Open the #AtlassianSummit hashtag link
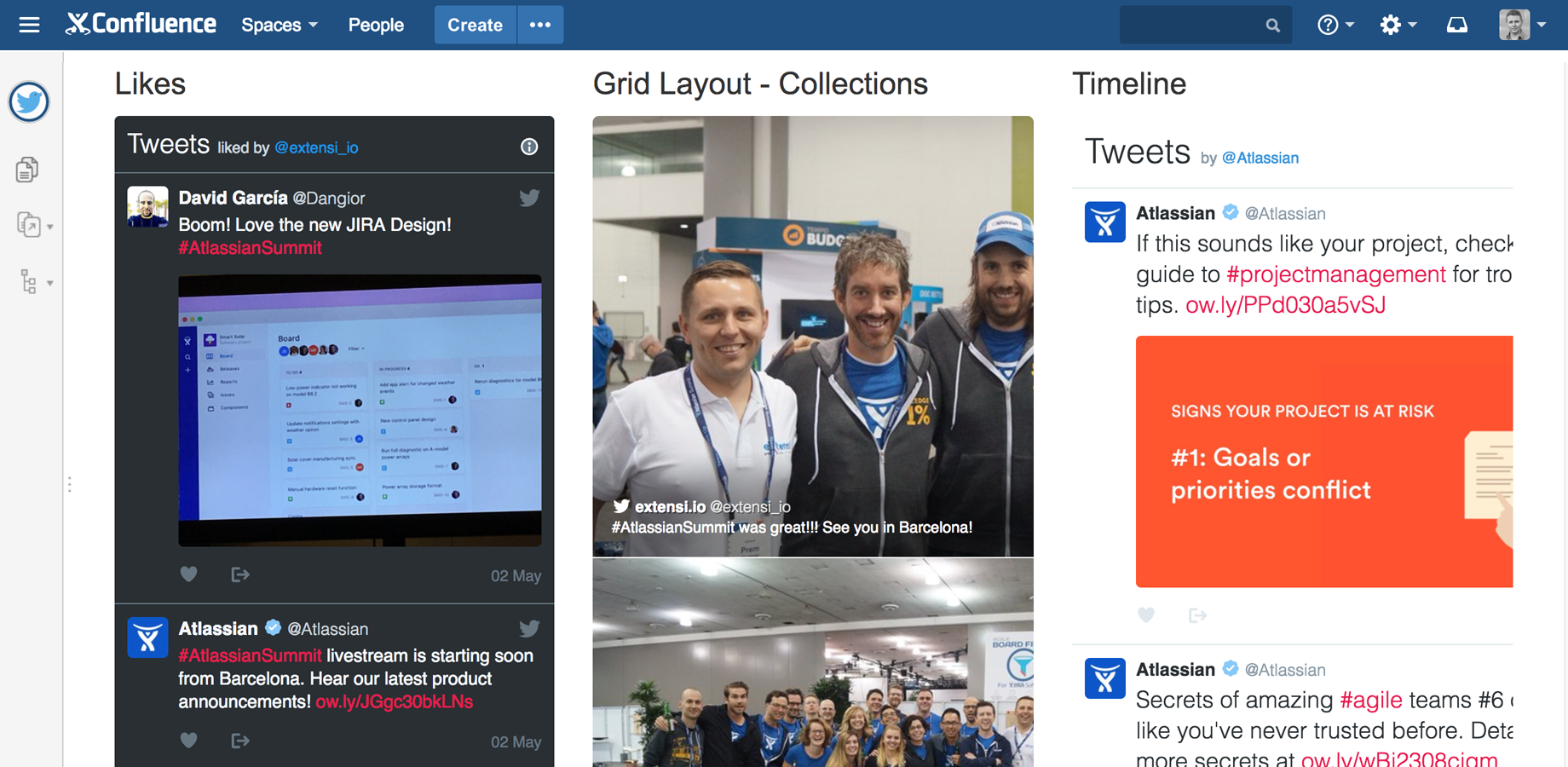 point(250,247)
